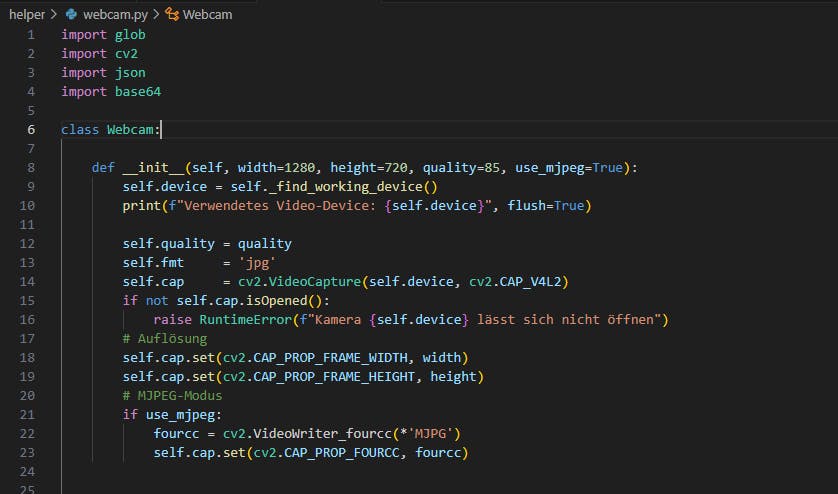Click line number 6 in gutter
This screenshot has height=494, width=838.
31,130
